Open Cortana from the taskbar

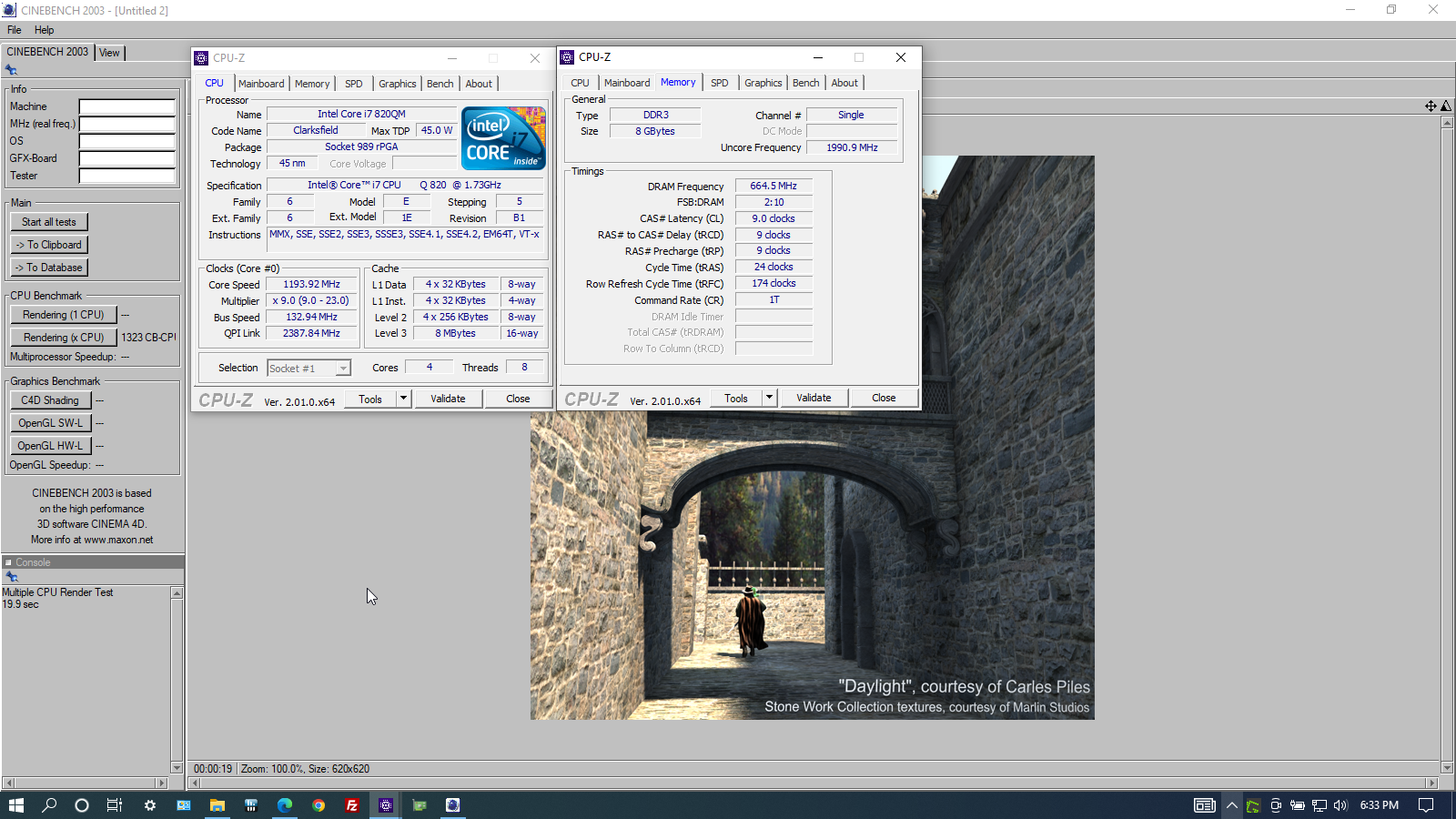(x=82, y=805)
